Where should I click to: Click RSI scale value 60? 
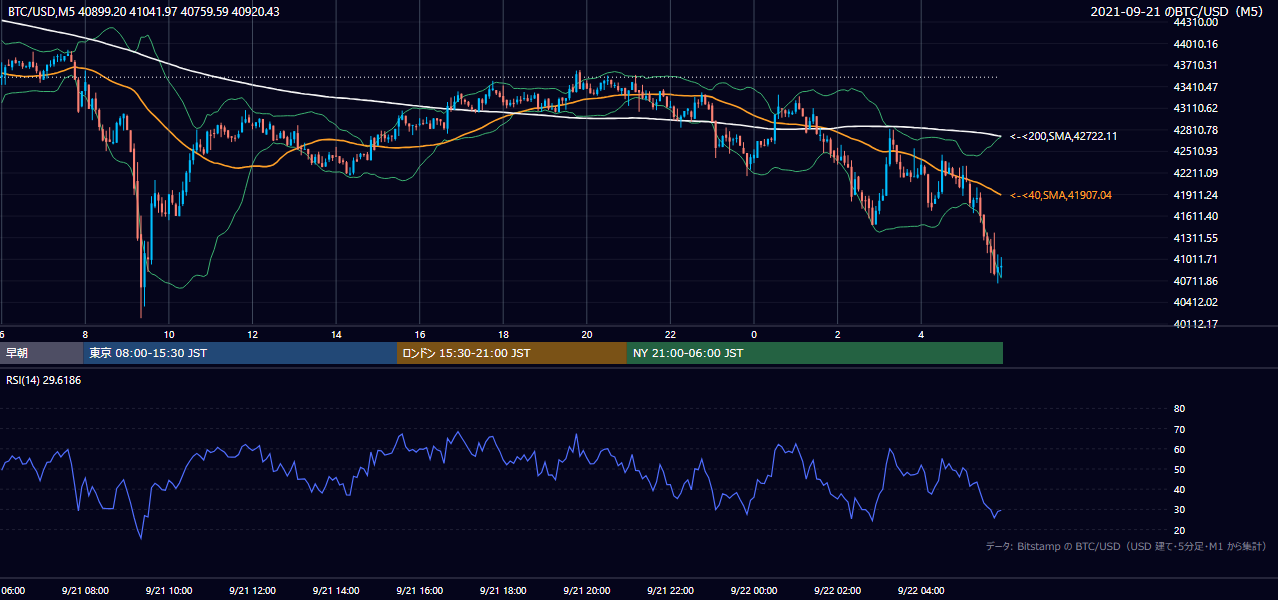coord(1179,449)
